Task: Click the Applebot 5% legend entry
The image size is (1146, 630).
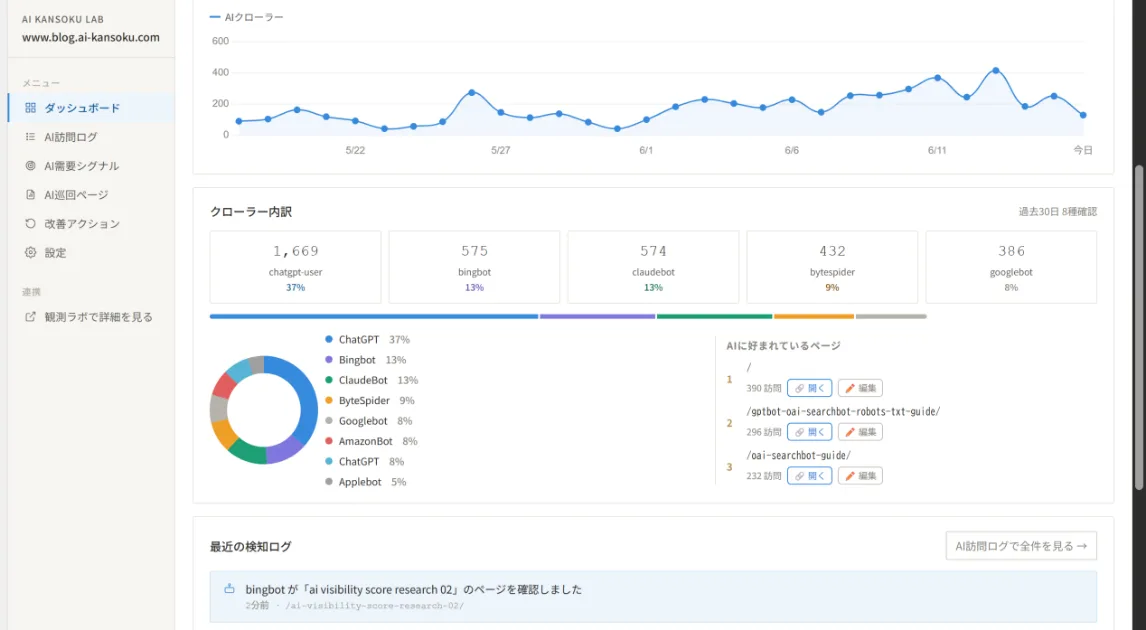Action: (x=365, y=482)
